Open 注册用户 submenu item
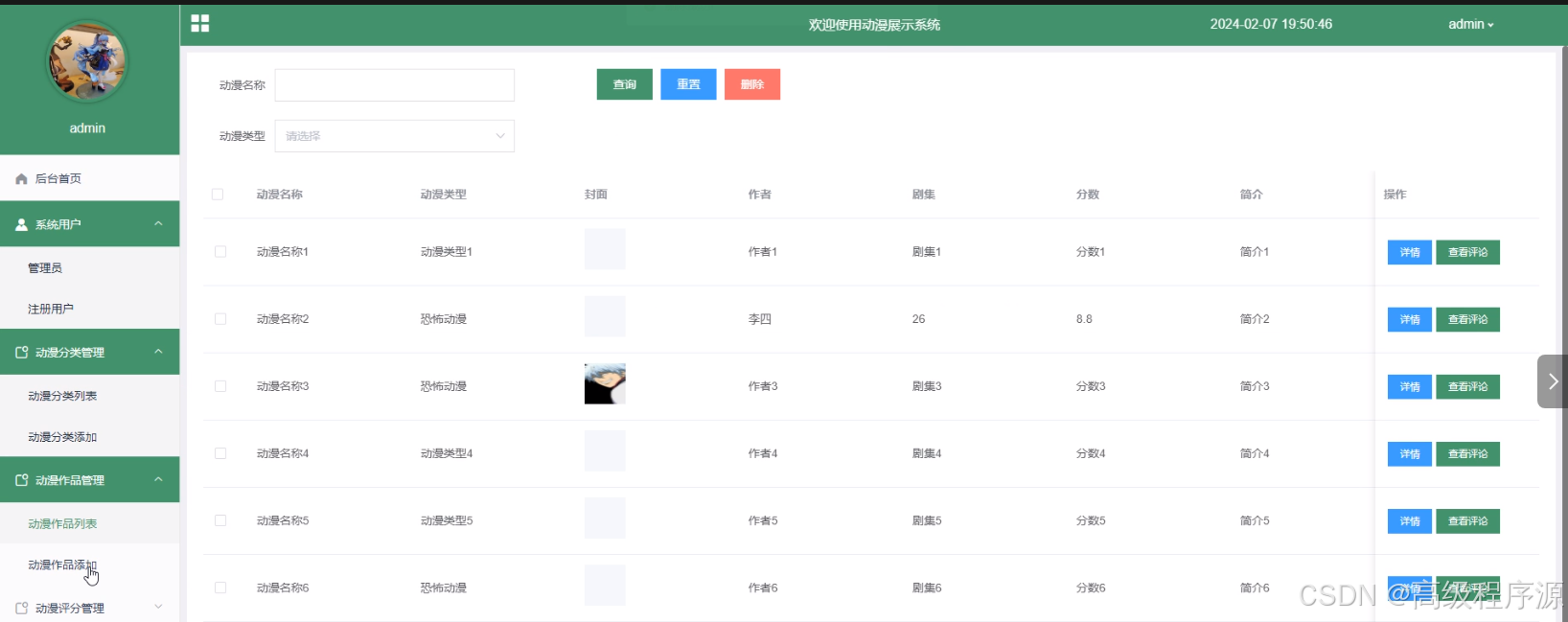 pyautogui.click(x=90, y=309)
